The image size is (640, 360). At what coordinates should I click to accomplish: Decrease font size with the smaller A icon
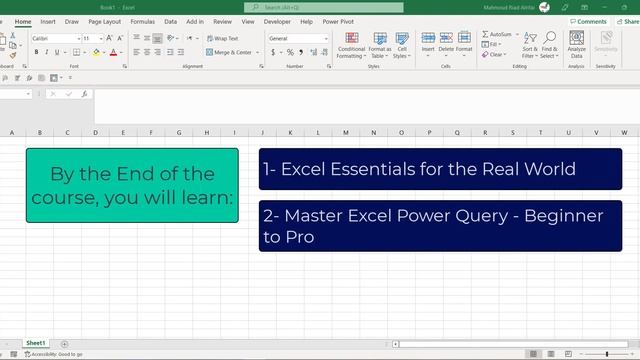click(x=120, y=38)
